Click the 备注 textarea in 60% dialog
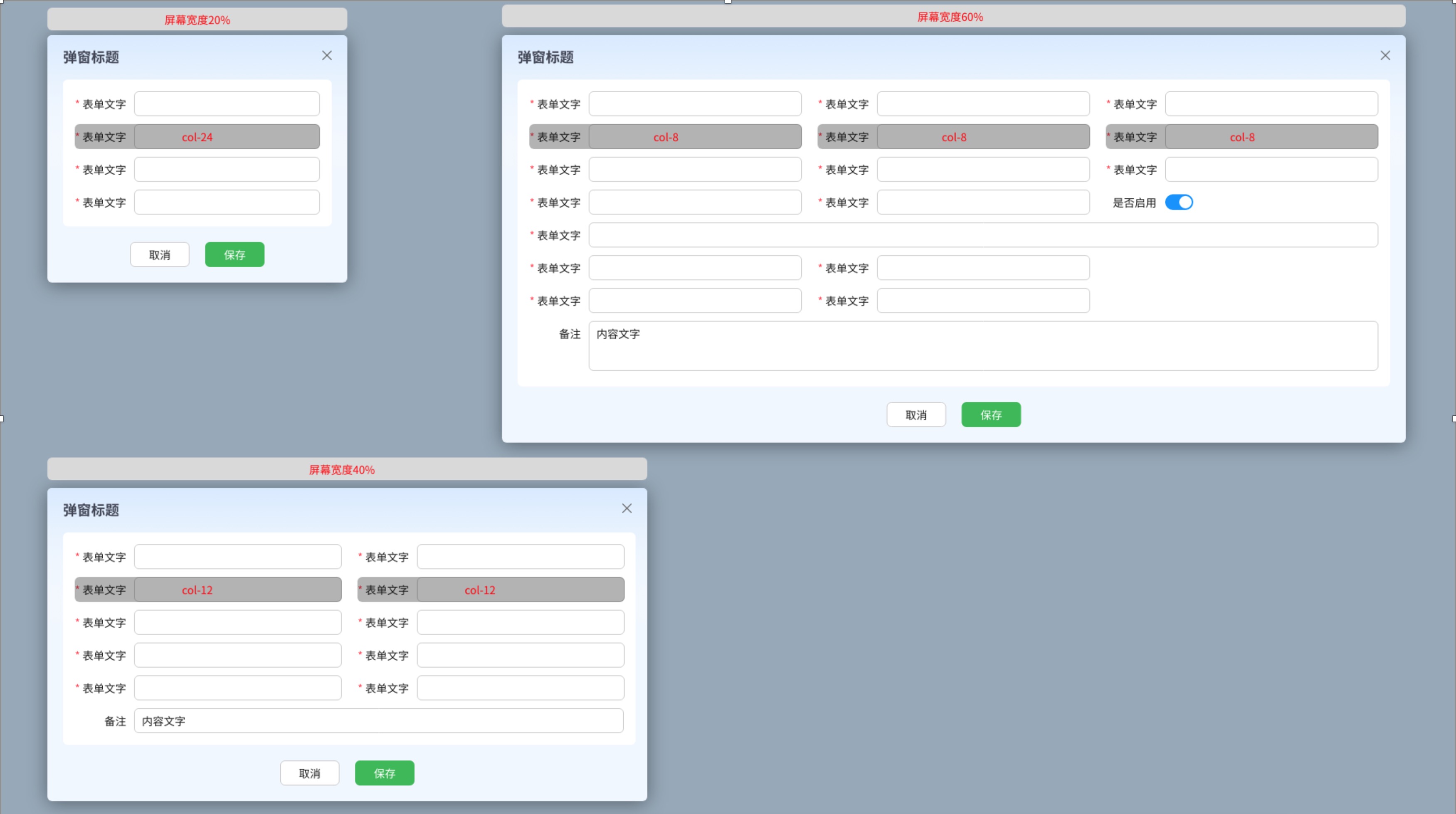The image size is (1456, 814). tap(982, 346)
